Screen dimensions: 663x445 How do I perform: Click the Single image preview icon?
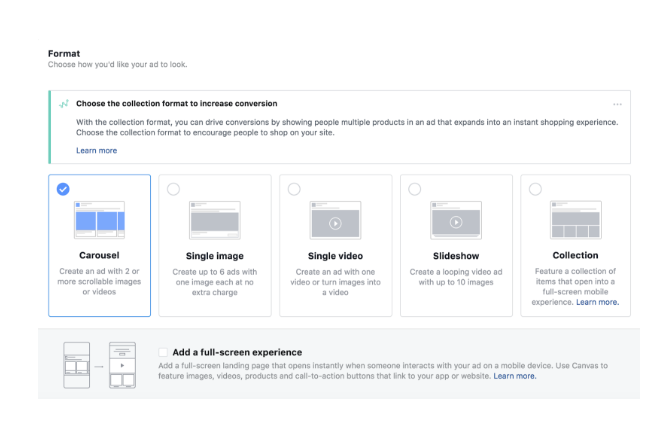(x=215, y=220)
